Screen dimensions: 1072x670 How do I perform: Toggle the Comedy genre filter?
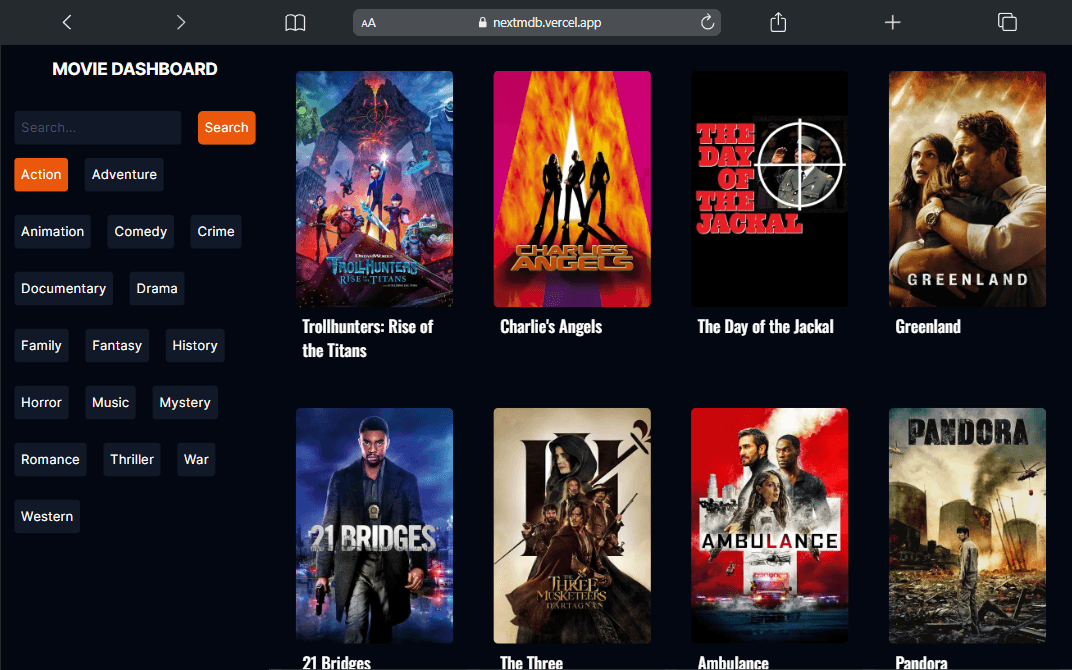140,231
